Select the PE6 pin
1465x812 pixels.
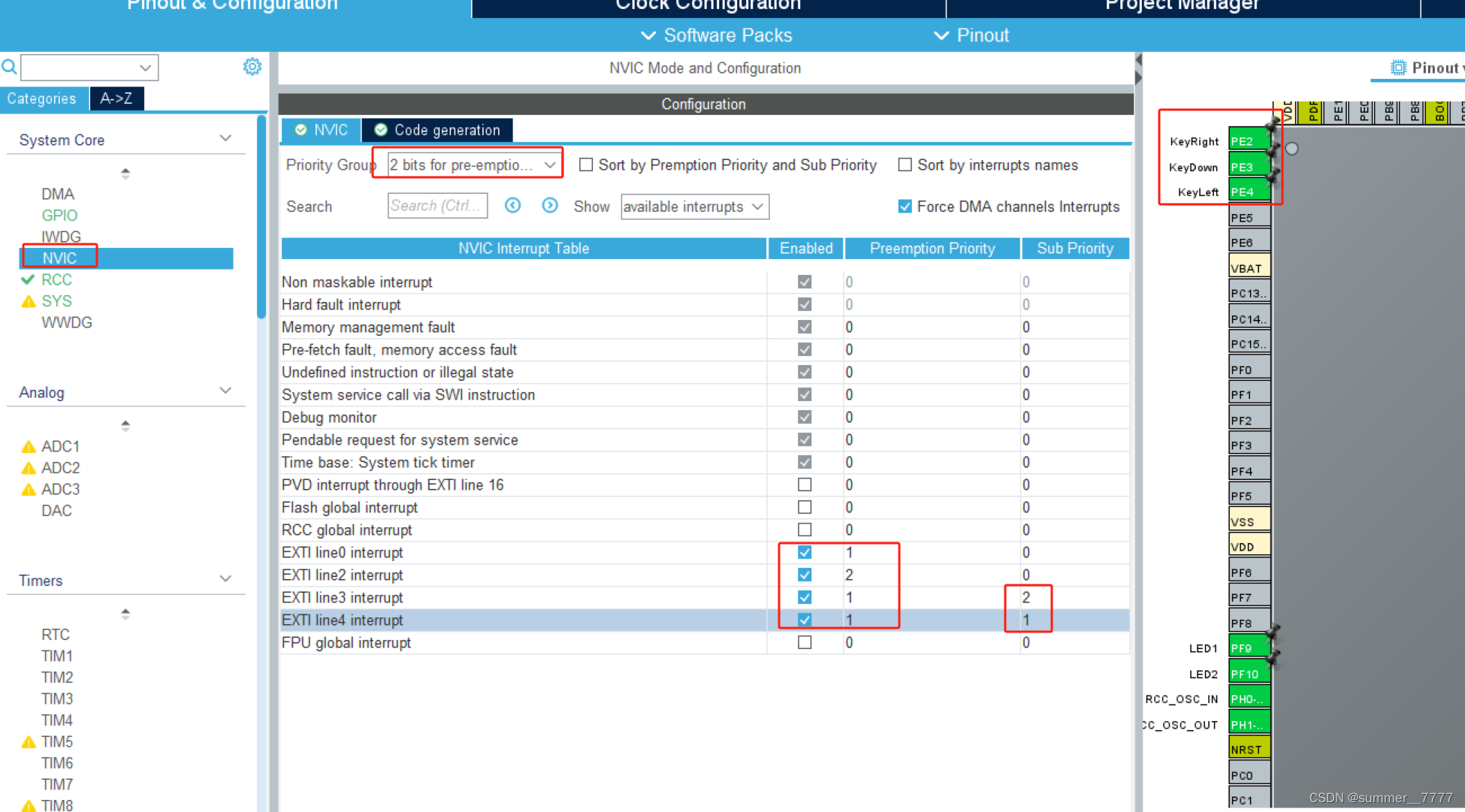click(x=1249, y=242)
